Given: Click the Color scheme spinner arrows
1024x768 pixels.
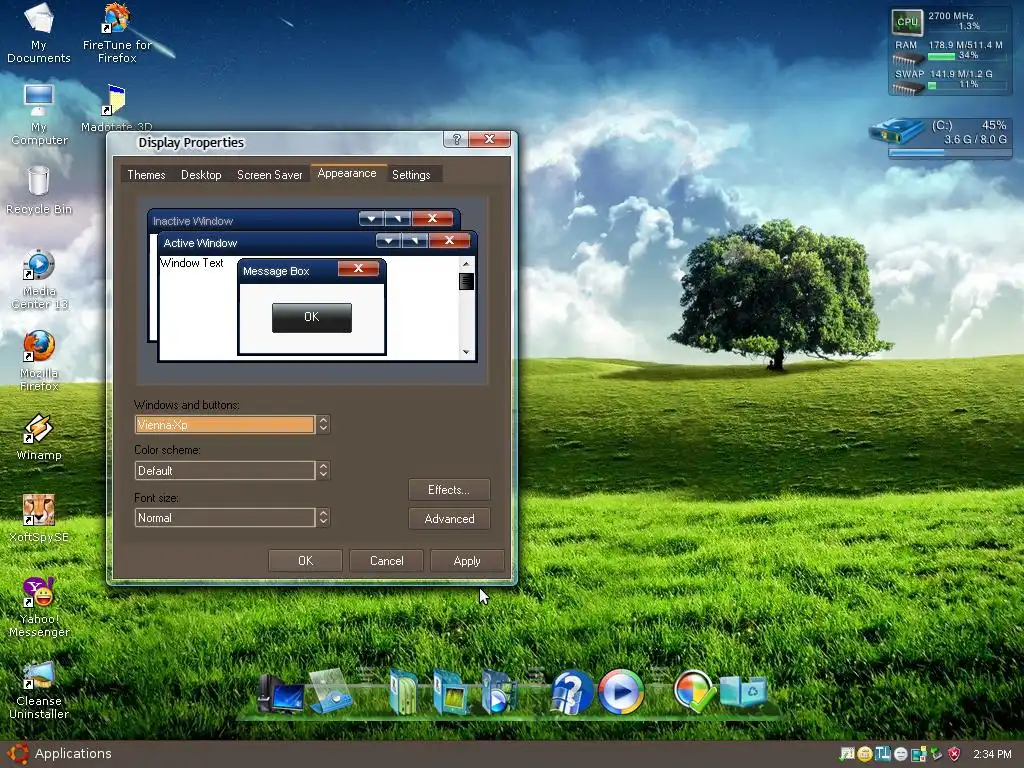Looking at the screenshot, I should point(323,470).
